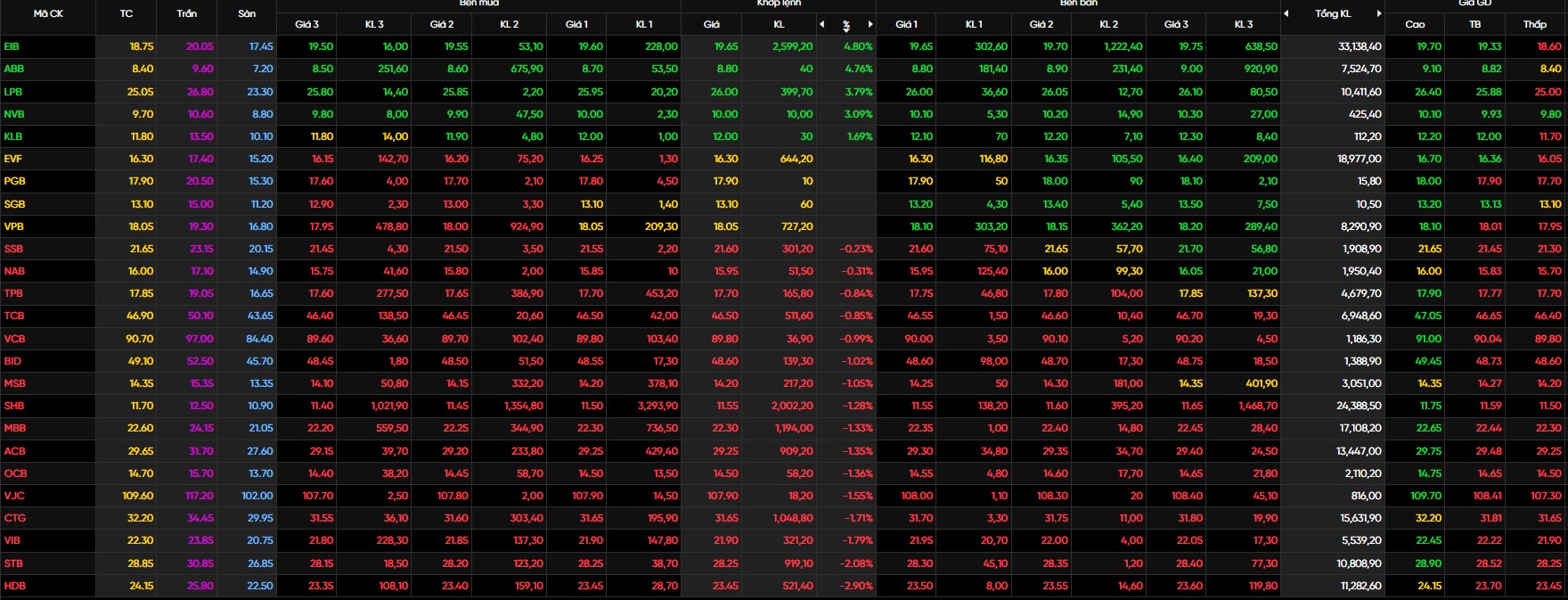Image resolution: width=1568 pixels, height=600 pixels.
Task: Click ABB floor price 7.20
Action: (263, 69)
